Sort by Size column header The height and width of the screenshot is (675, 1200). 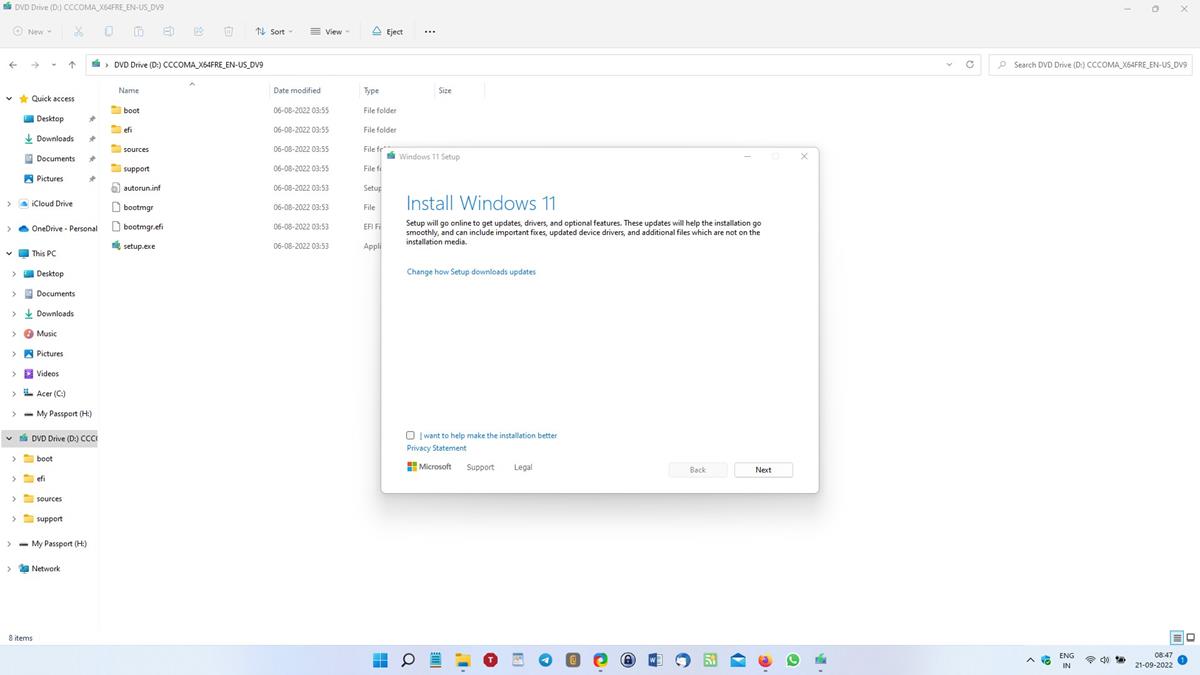(445, 90)
